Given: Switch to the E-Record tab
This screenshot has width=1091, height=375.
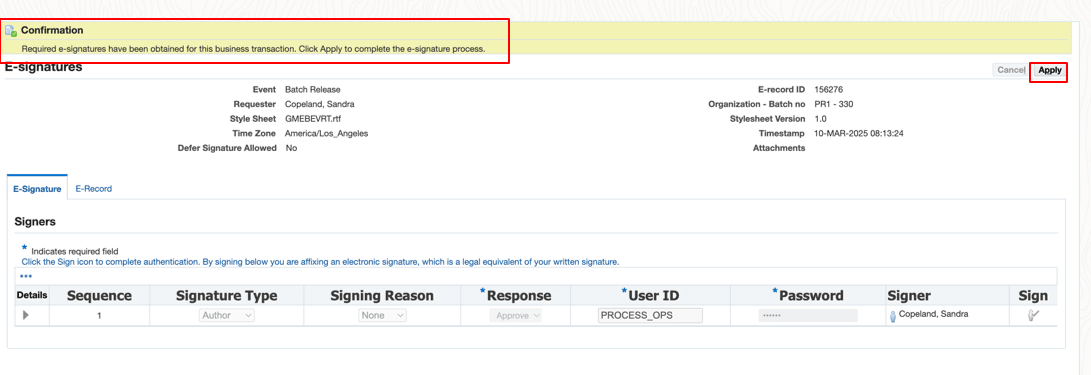Looking at the screenshot, I should point(93,189).
